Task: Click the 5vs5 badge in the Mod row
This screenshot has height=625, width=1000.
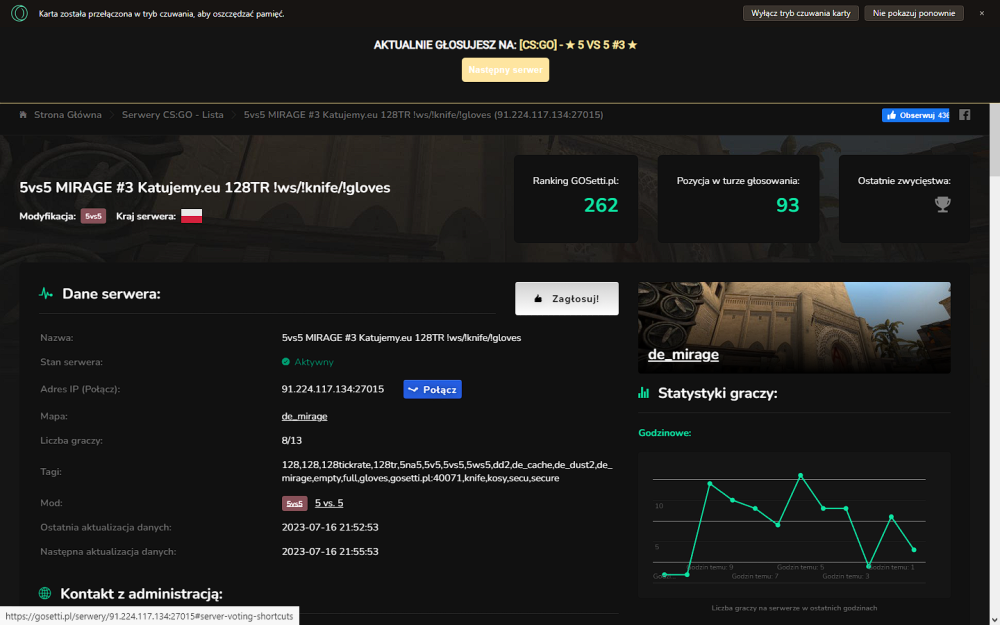Action: pyautogui.click(x=295, y=503)
